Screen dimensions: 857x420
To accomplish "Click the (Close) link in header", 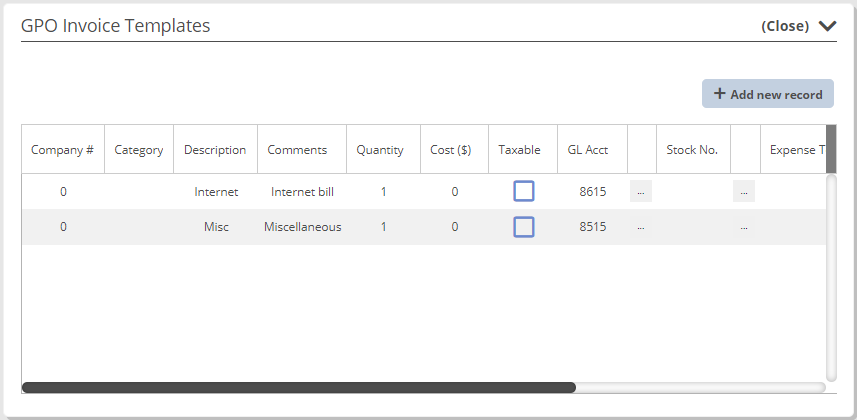I will click(x=785, y=26).
